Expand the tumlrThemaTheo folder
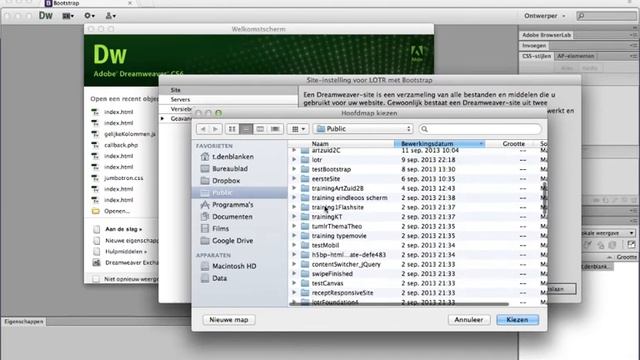 click(x=294, y=226)
